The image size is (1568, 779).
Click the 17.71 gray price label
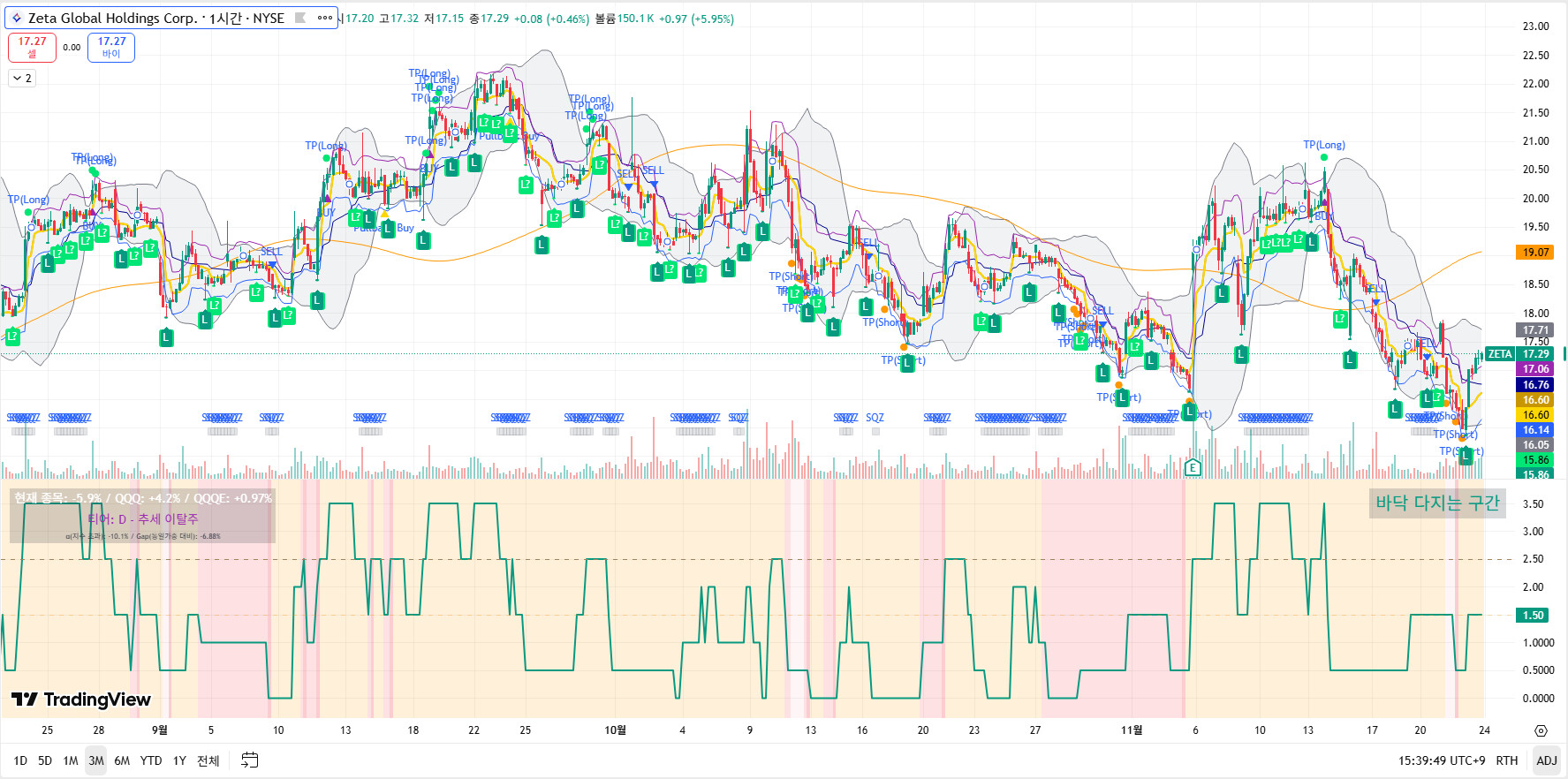click(1536, 330)
